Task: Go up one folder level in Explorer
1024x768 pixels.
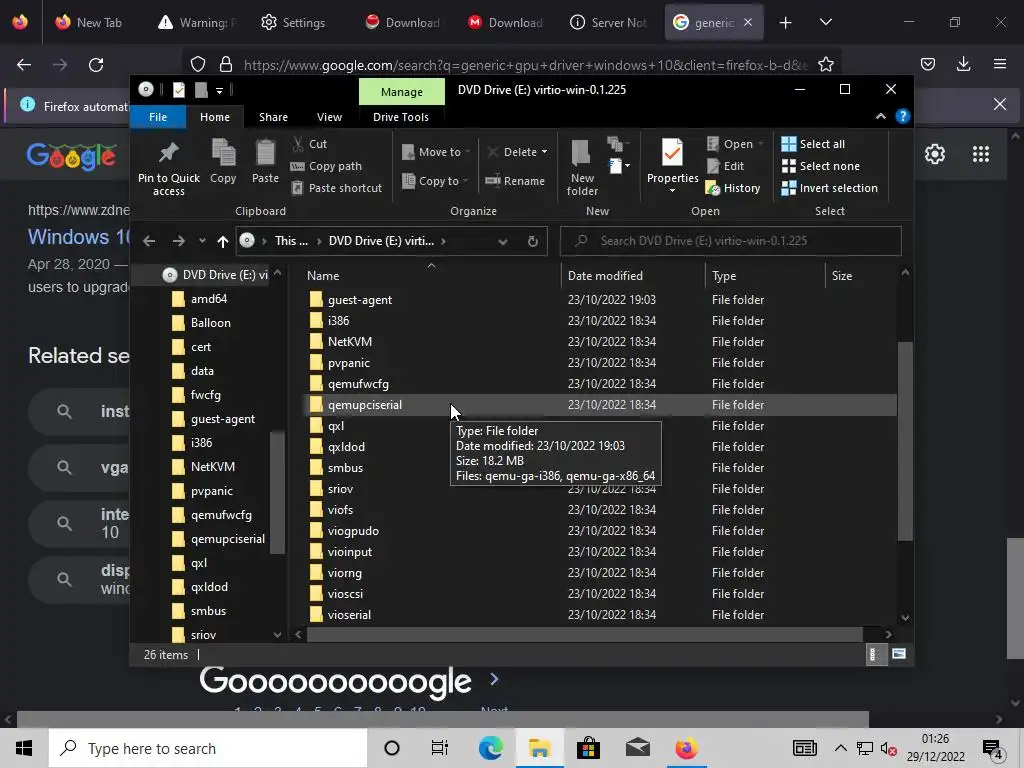Action: click(x=223, y=241)
